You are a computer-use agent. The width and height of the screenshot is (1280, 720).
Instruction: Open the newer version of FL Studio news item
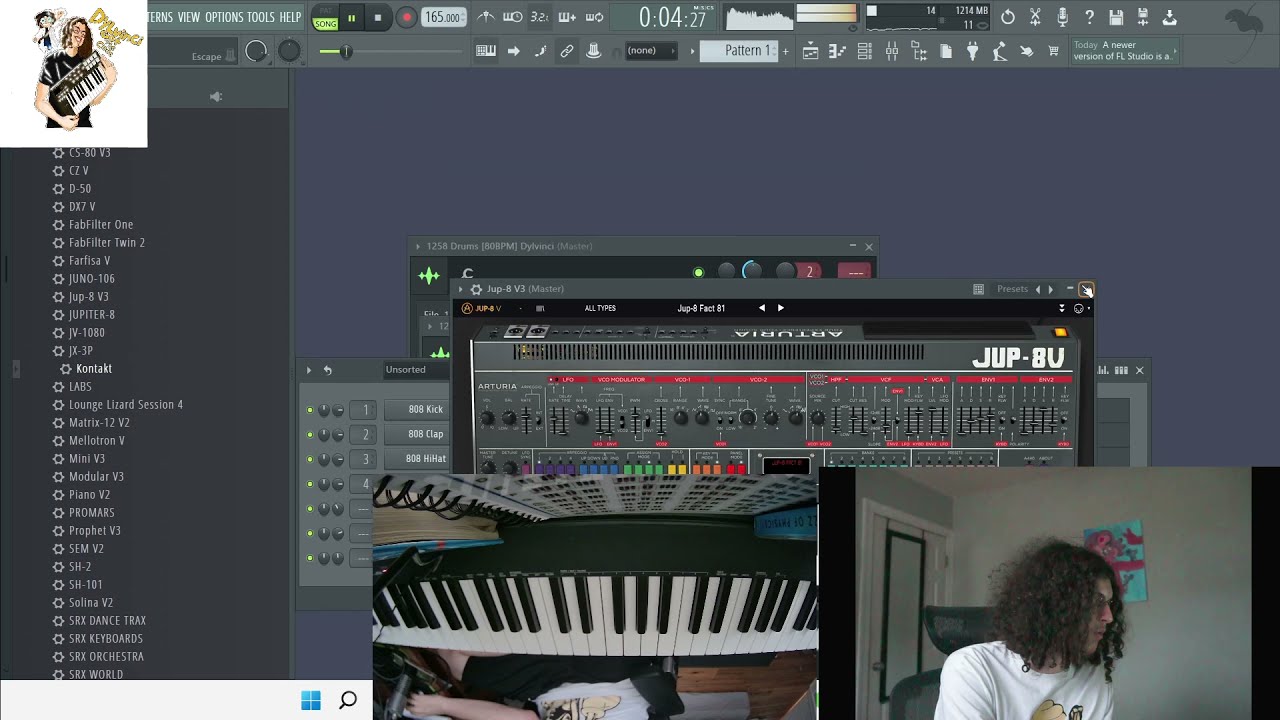1124,51
